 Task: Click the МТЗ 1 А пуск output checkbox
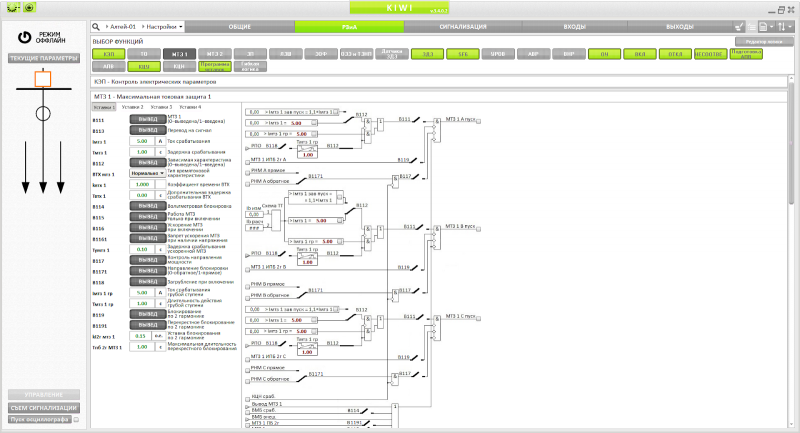478,121
